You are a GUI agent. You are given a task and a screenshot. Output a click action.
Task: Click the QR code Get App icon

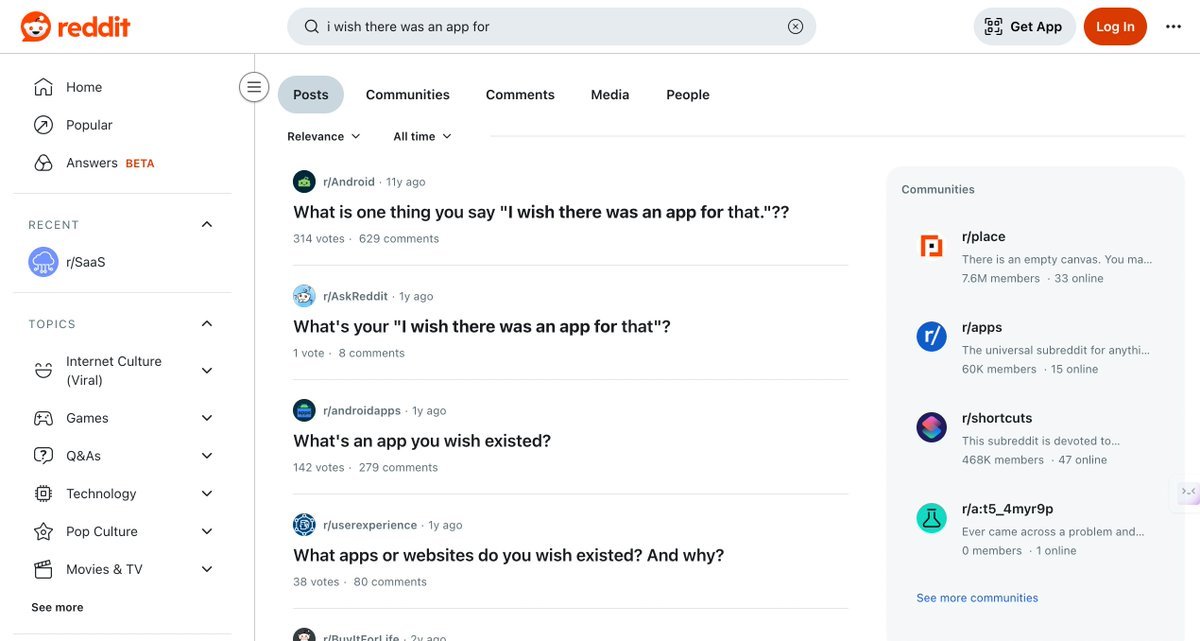pos(993,27)
